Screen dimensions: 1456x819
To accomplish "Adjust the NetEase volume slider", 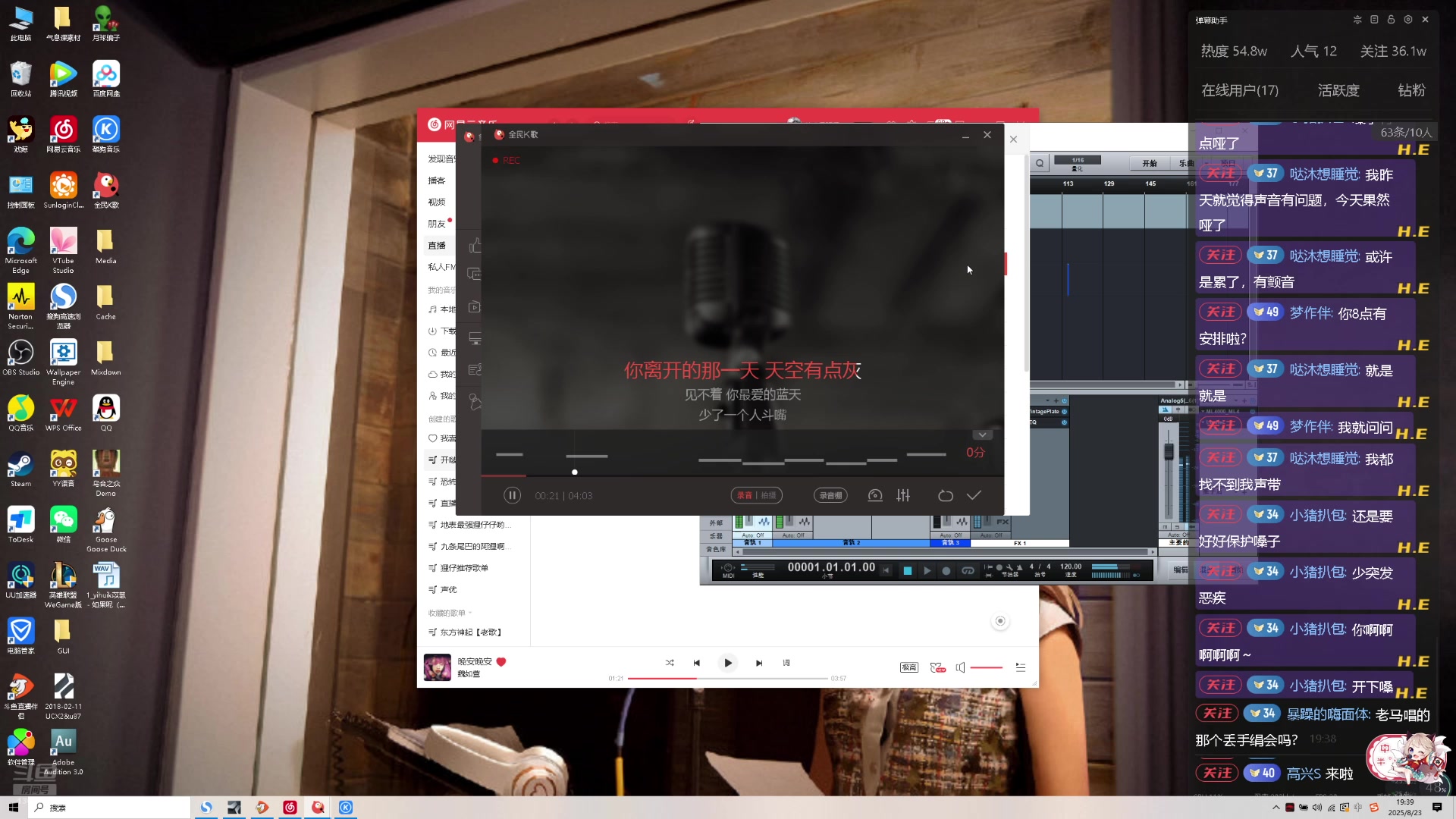I will point(987,667).
